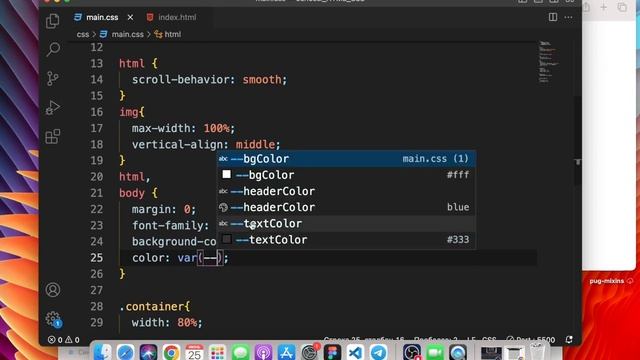The image size is (640, 360).
Task: Close the main.css tab
Action: coord(130,17)
